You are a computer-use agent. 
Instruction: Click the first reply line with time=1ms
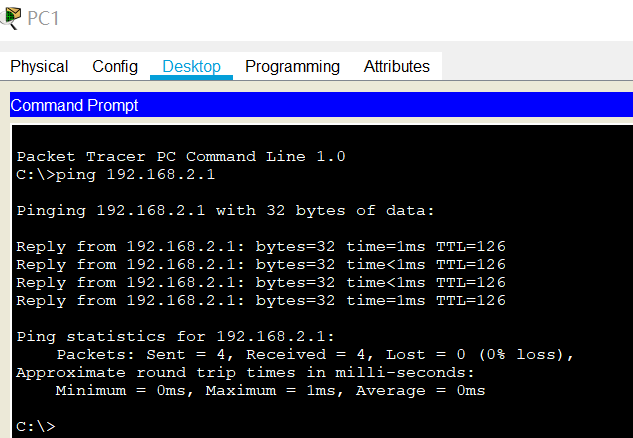click(261, 246)
